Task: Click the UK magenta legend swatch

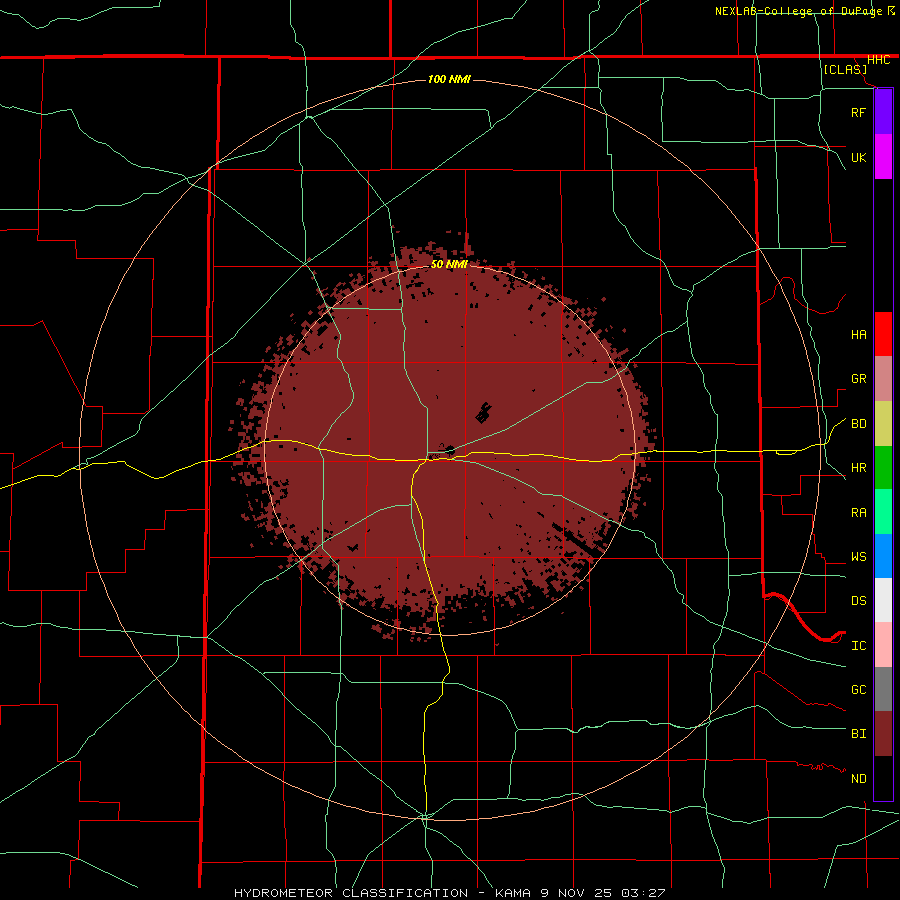Action: 883,157
